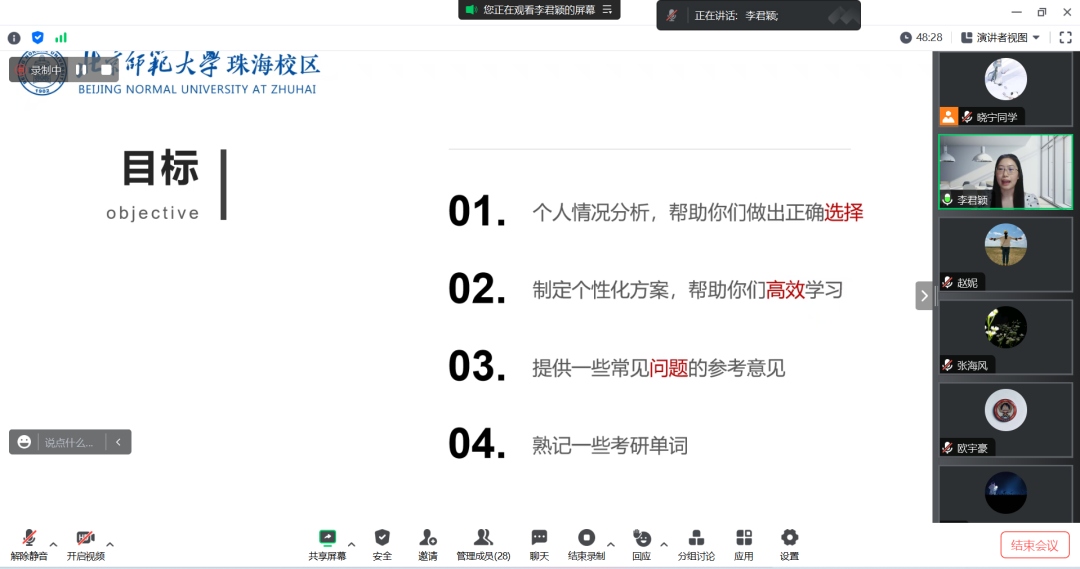Viewport: 1080px width, 569px height.
Task: Click the red 结束会议 button
Action: (x=1035, y=546)
